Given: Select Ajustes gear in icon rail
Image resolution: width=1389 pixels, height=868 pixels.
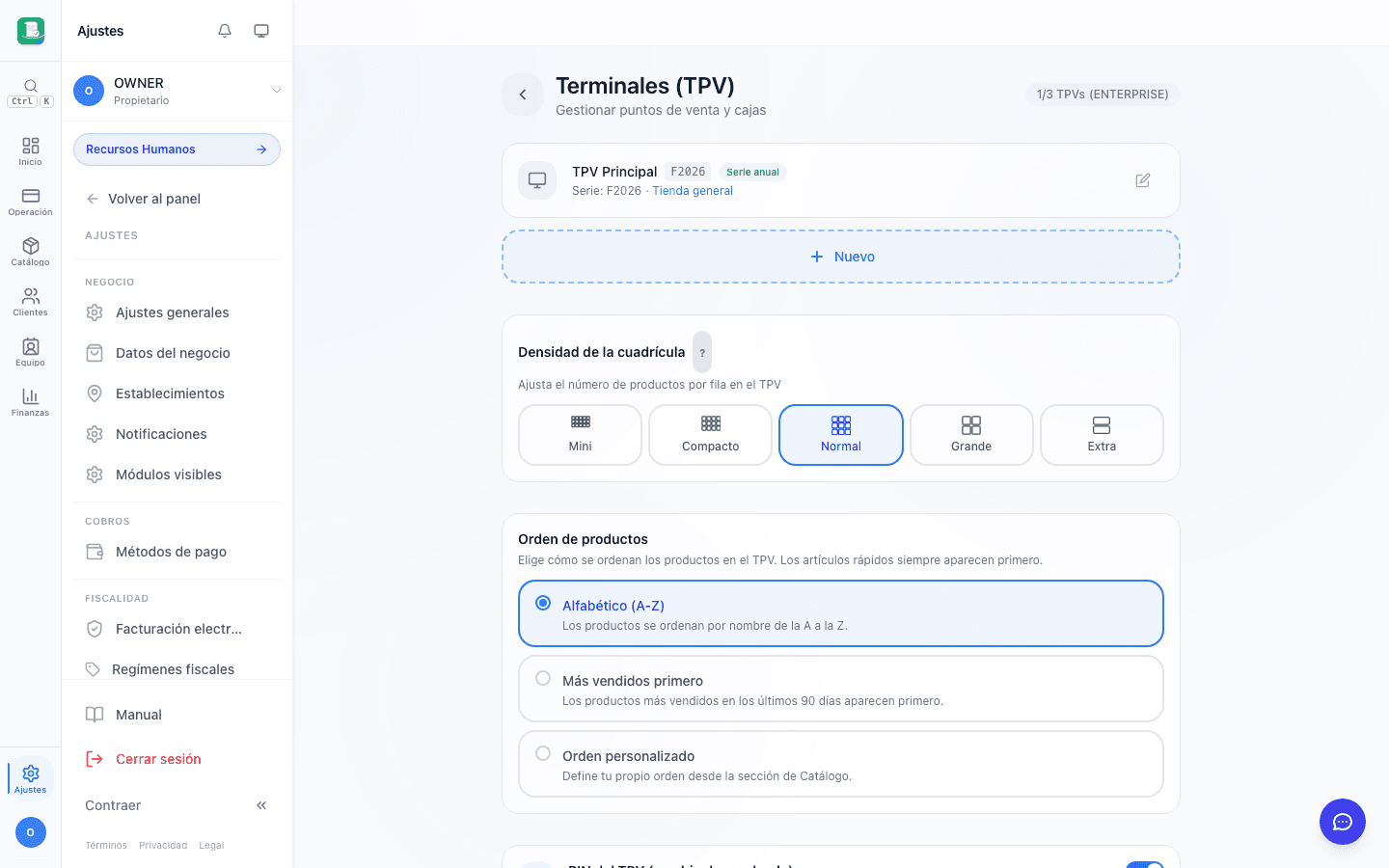Looking at the screenshot, I should [31, 778].
